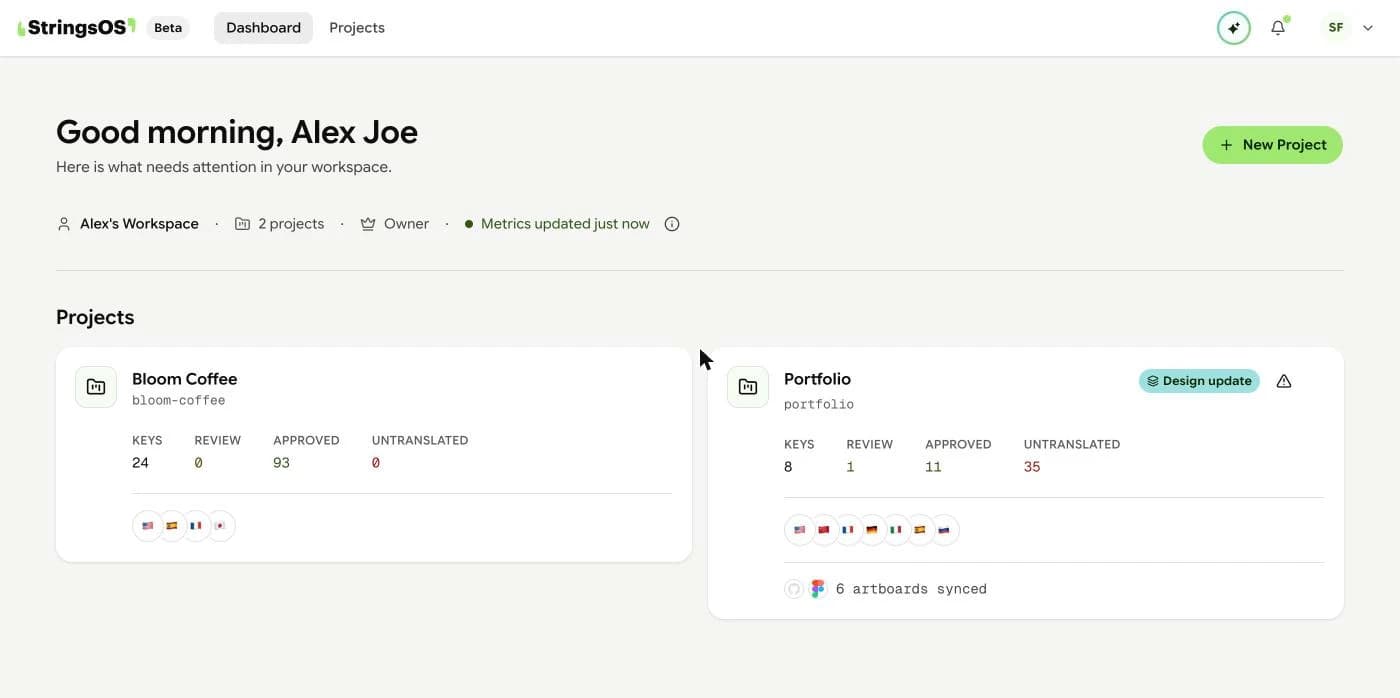Click the workspace person icon

pos(64,224)
